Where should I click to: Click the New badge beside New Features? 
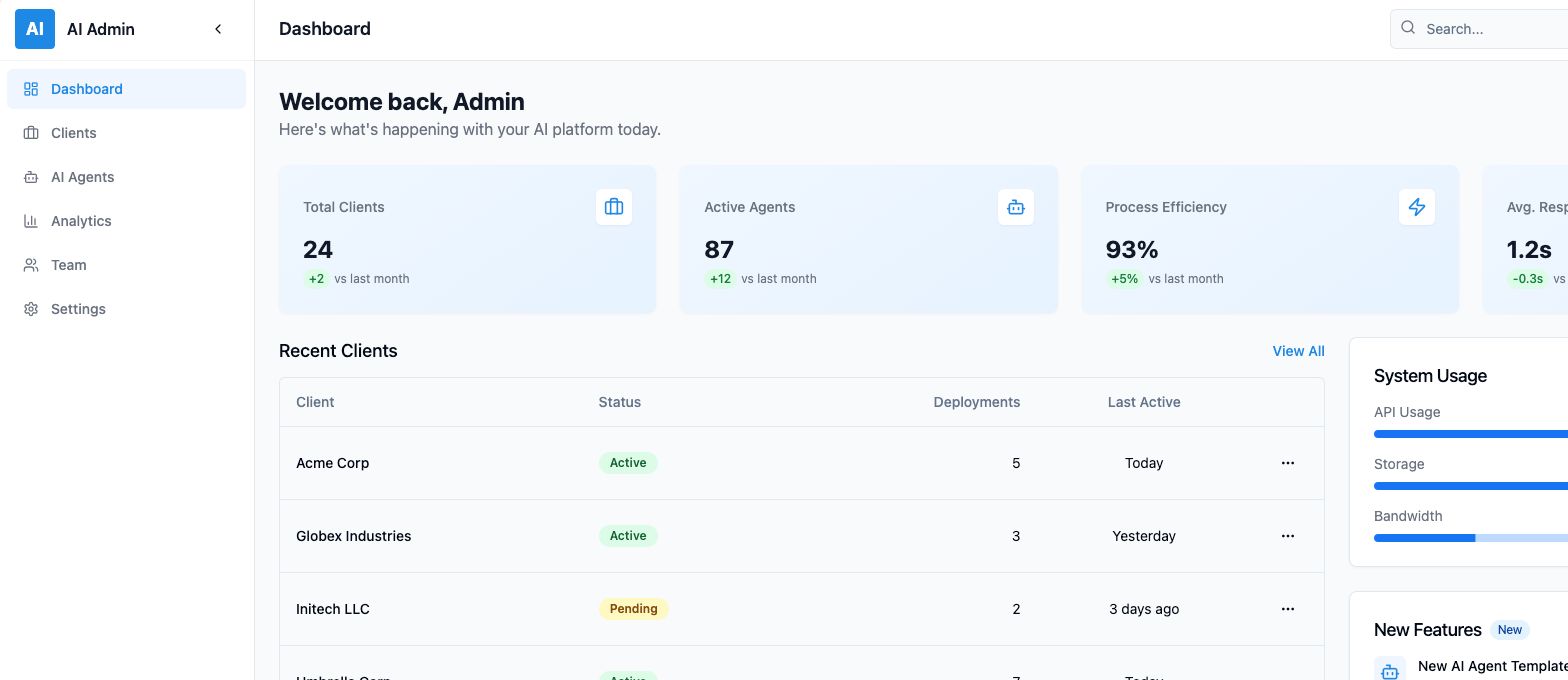coord(1510,630)
